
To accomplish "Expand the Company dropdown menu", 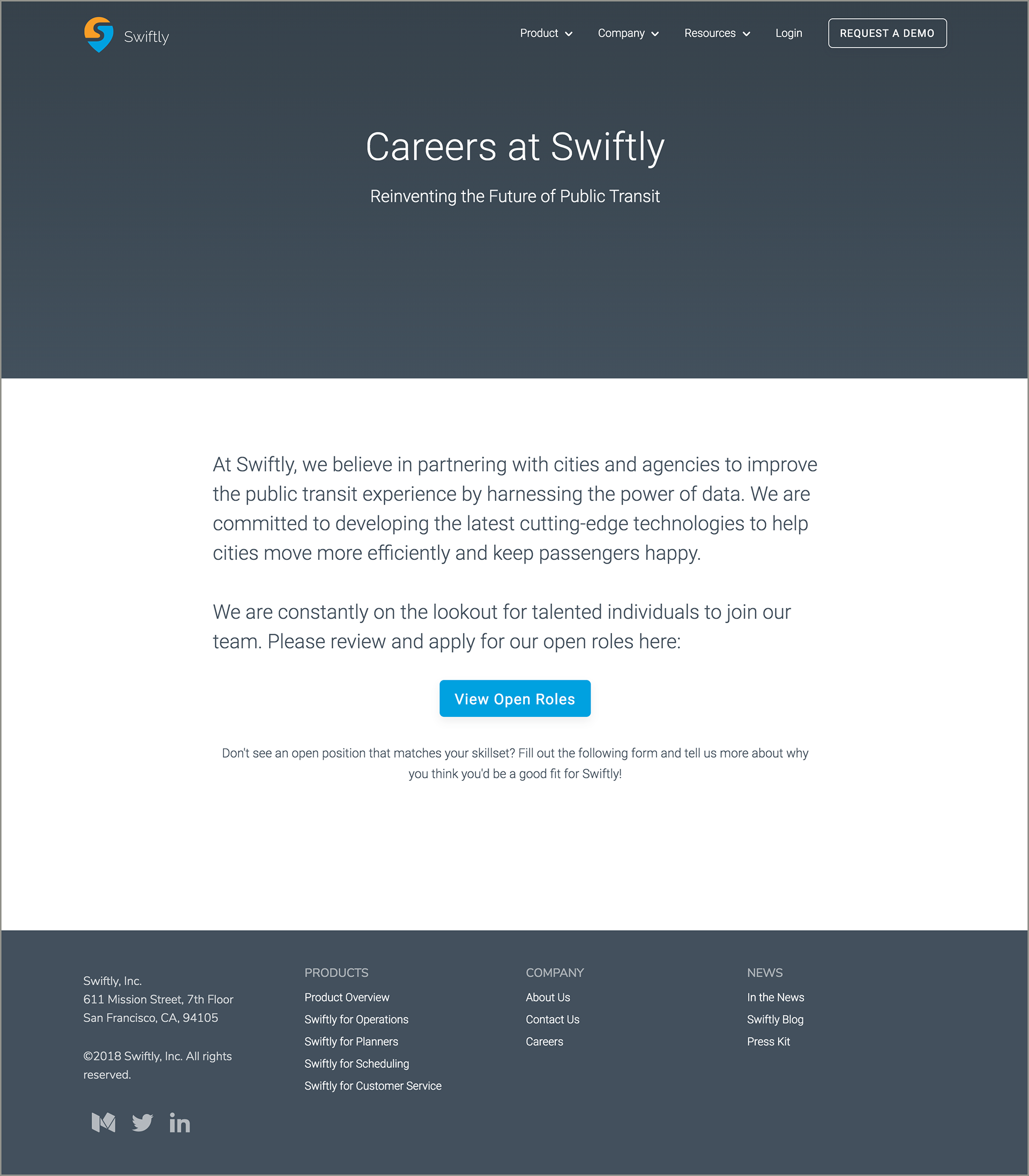I will [x=628, y=33].
